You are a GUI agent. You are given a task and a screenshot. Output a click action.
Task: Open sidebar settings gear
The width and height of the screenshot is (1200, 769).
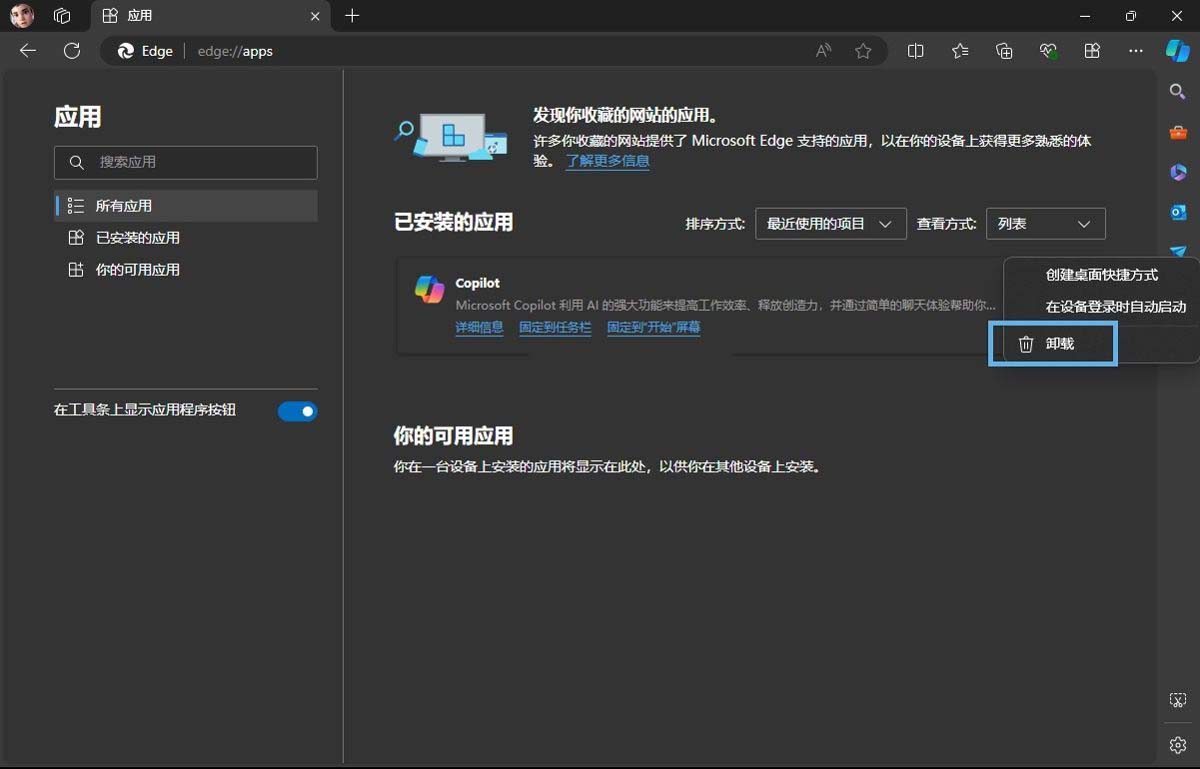[1178, 745]
